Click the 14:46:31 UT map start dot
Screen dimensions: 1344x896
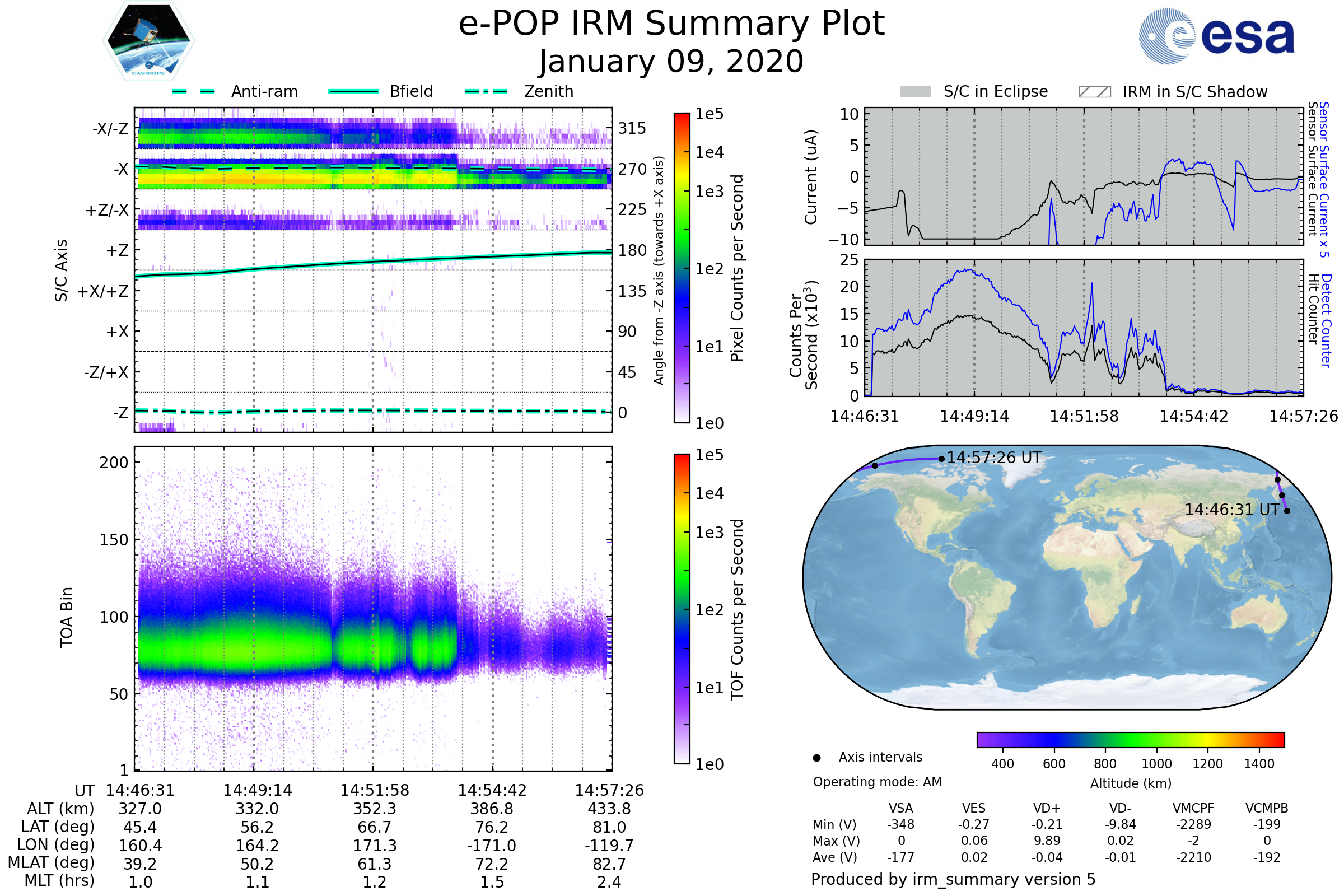click(x=1287, y=511)
